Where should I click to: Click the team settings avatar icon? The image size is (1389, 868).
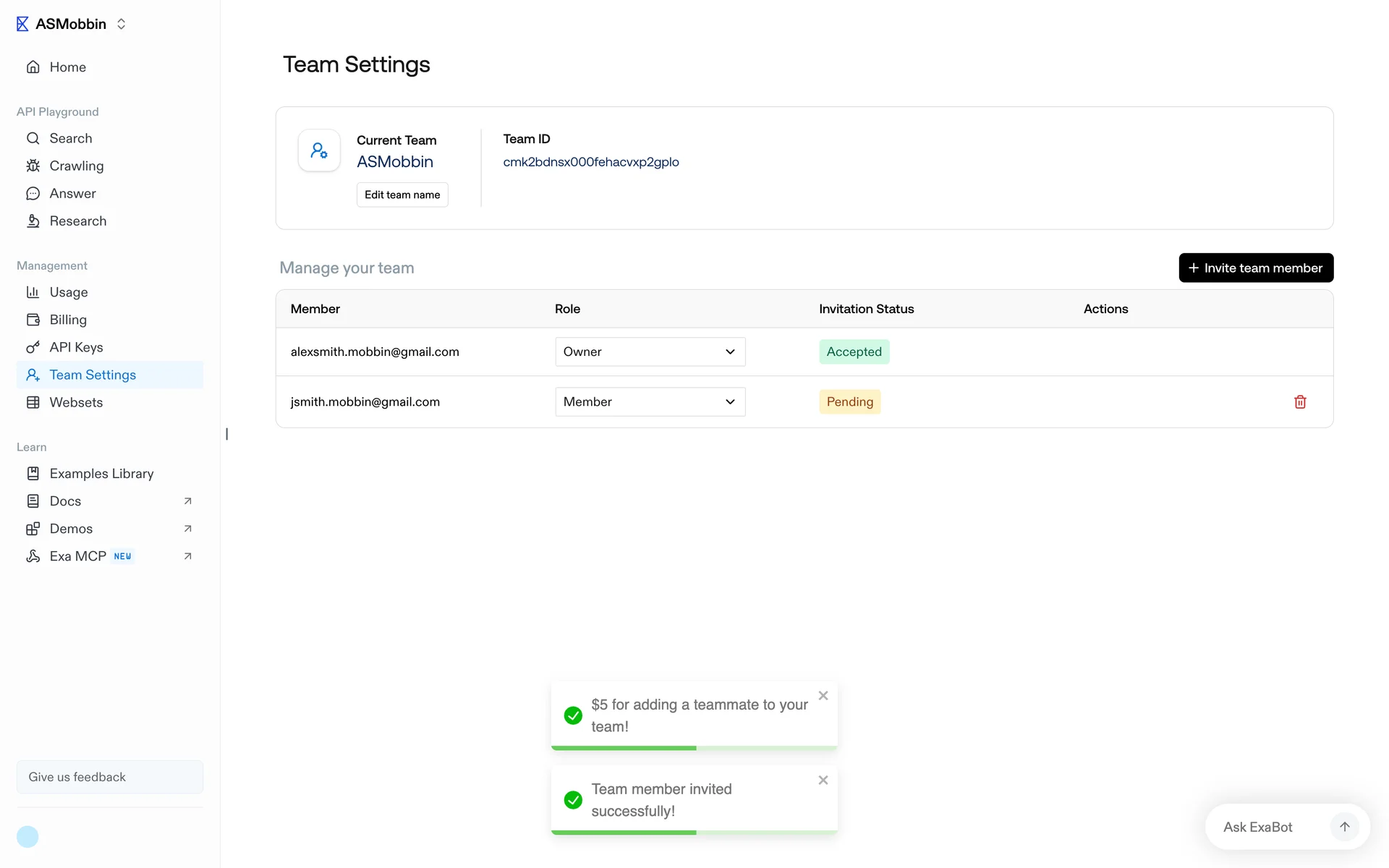click(319, 150)
